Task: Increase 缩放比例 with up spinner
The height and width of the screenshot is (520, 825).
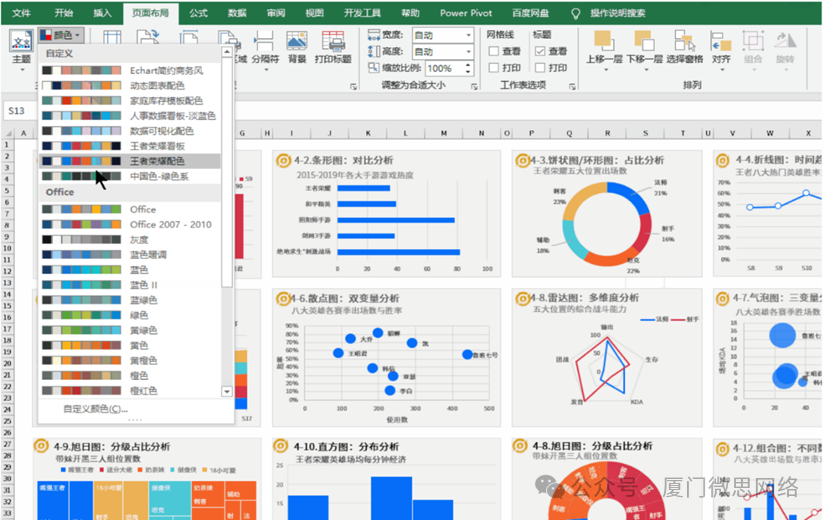Action: 468,65
